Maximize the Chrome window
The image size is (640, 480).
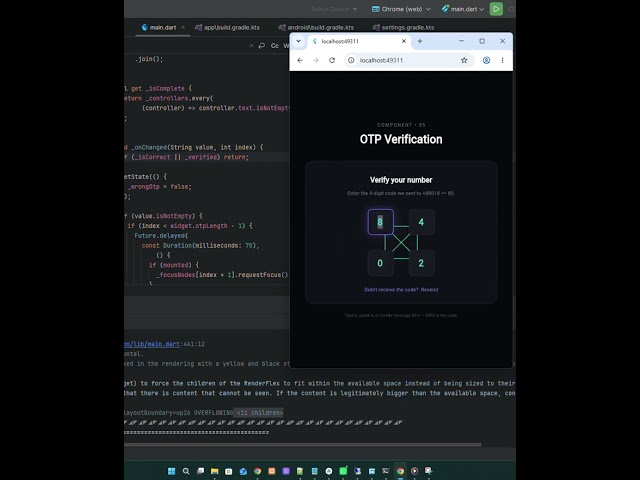point(482,41)
